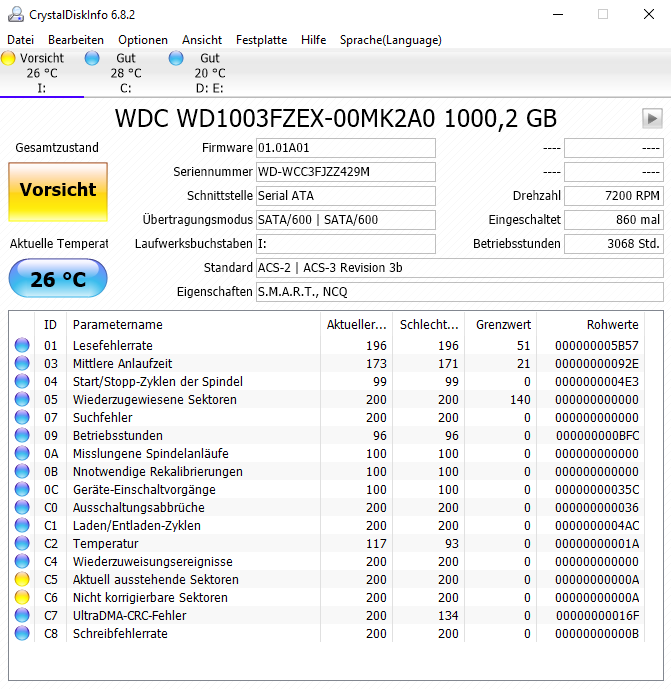Viewport: 671px width, 689px height.
Task: Click status orb for Schreibfehlerrate row
Action: tap(22, 634)
